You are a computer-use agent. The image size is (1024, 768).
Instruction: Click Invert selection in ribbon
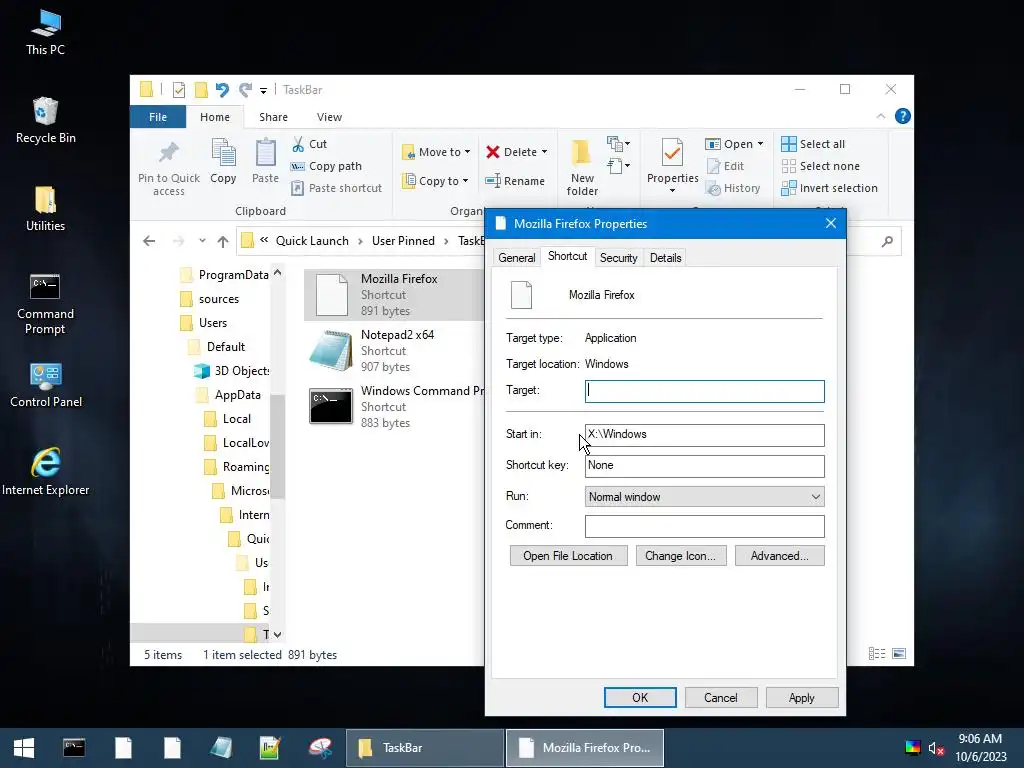pos(829,188)
